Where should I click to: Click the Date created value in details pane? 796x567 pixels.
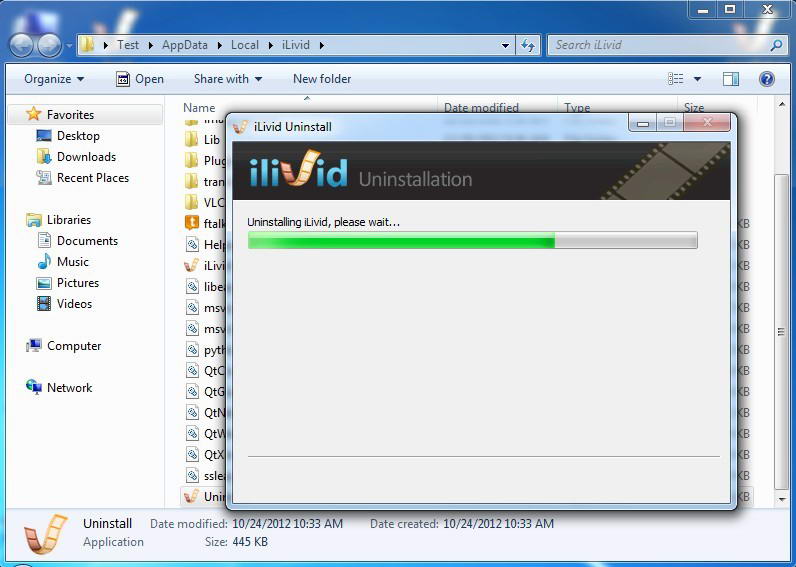pos(498,524)
